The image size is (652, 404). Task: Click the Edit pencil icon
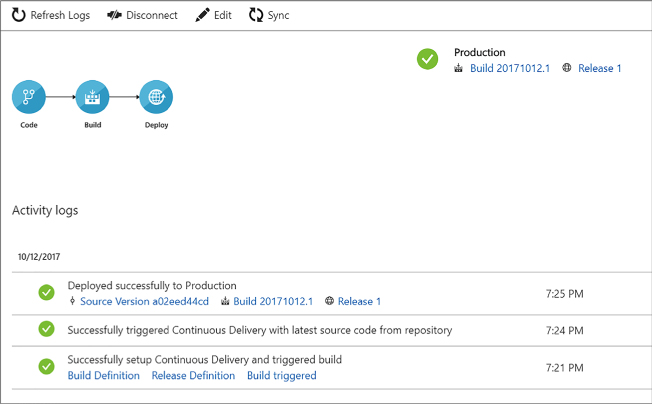click(x=203, y=15)
